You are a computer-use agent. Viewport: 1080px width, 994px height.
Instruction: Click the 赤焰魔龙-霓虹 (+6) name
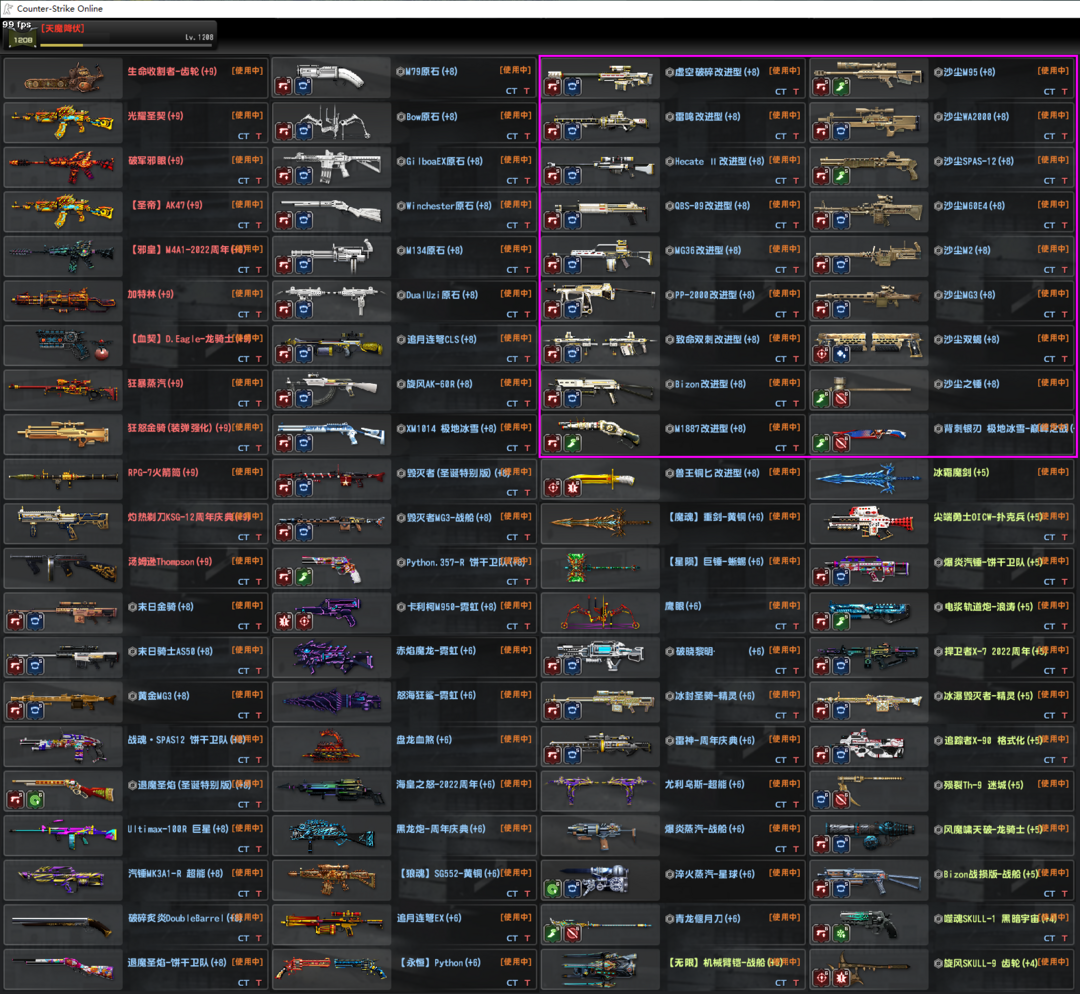click(436, 650)
